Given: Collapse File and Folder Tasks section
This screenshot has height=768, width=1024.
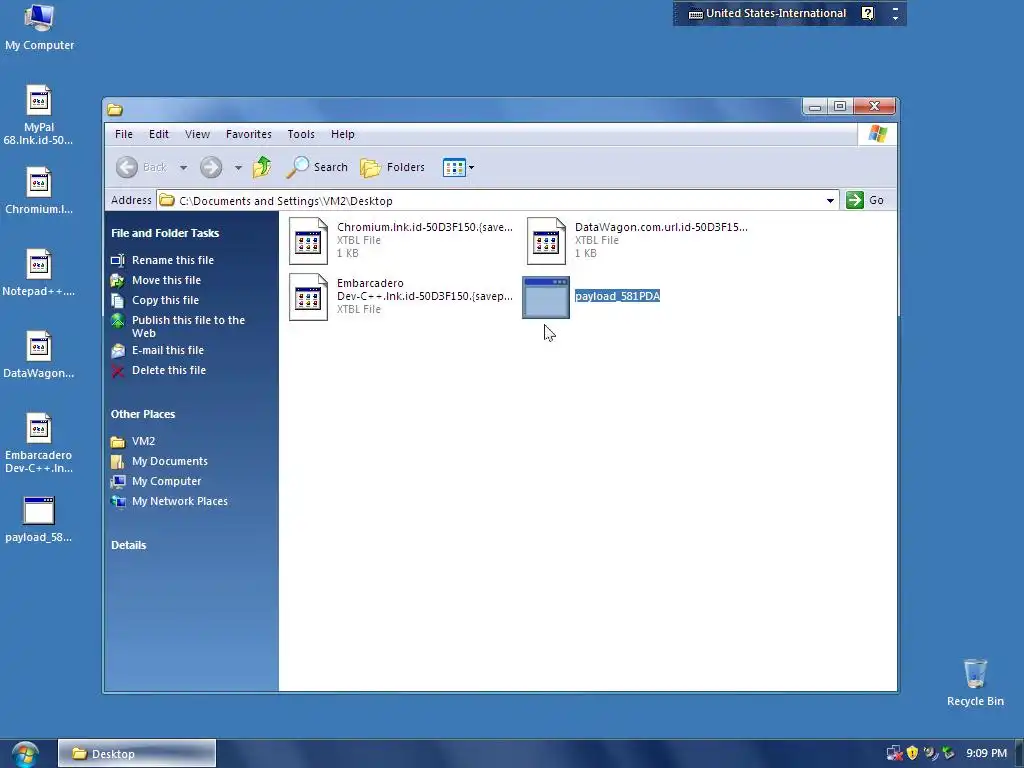Looking at the screenshot, I should 165,233.
